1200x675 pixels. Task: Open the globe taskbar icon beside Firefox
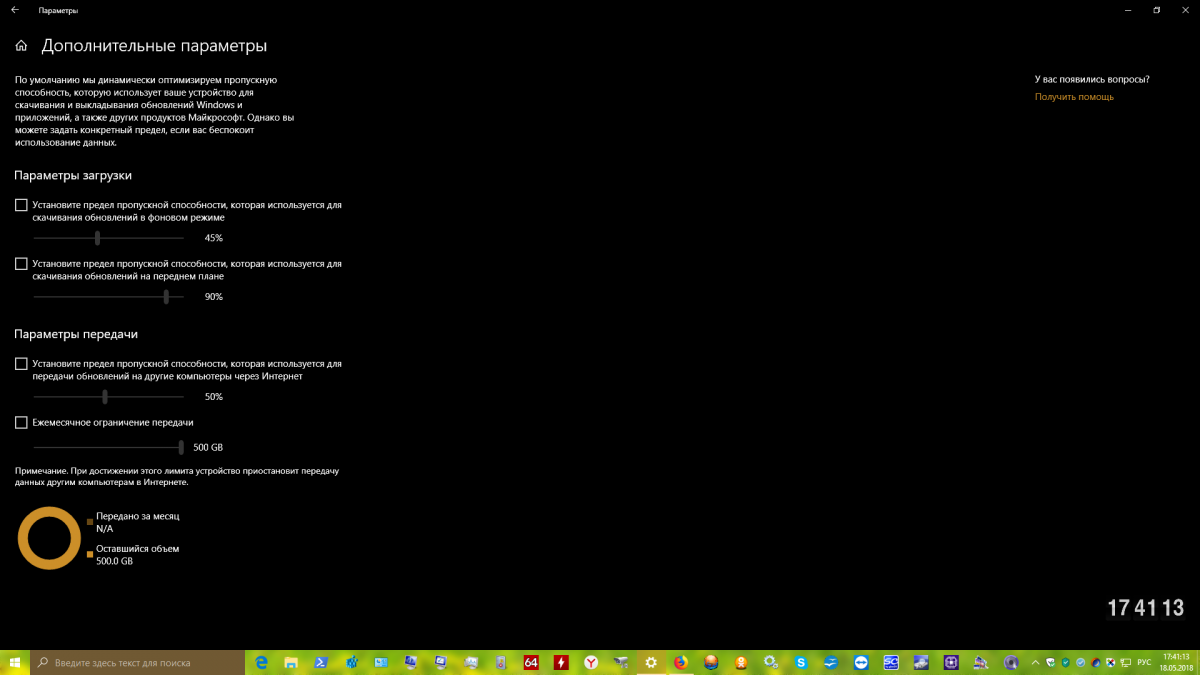(x=711, y=662)
